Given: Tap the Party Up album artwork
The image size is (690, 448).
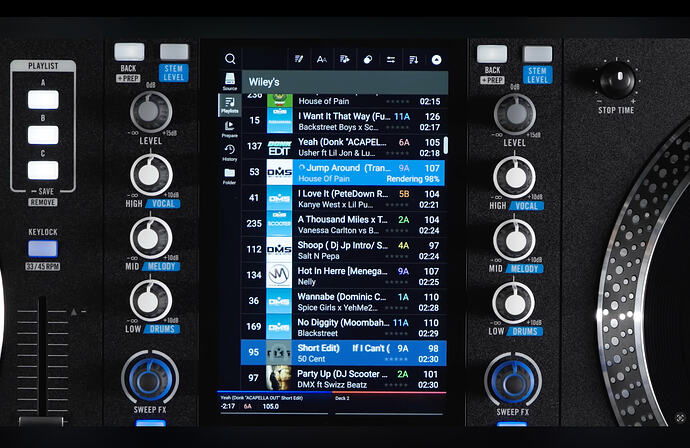Looking at the screenshot, I should coord(279,379).
